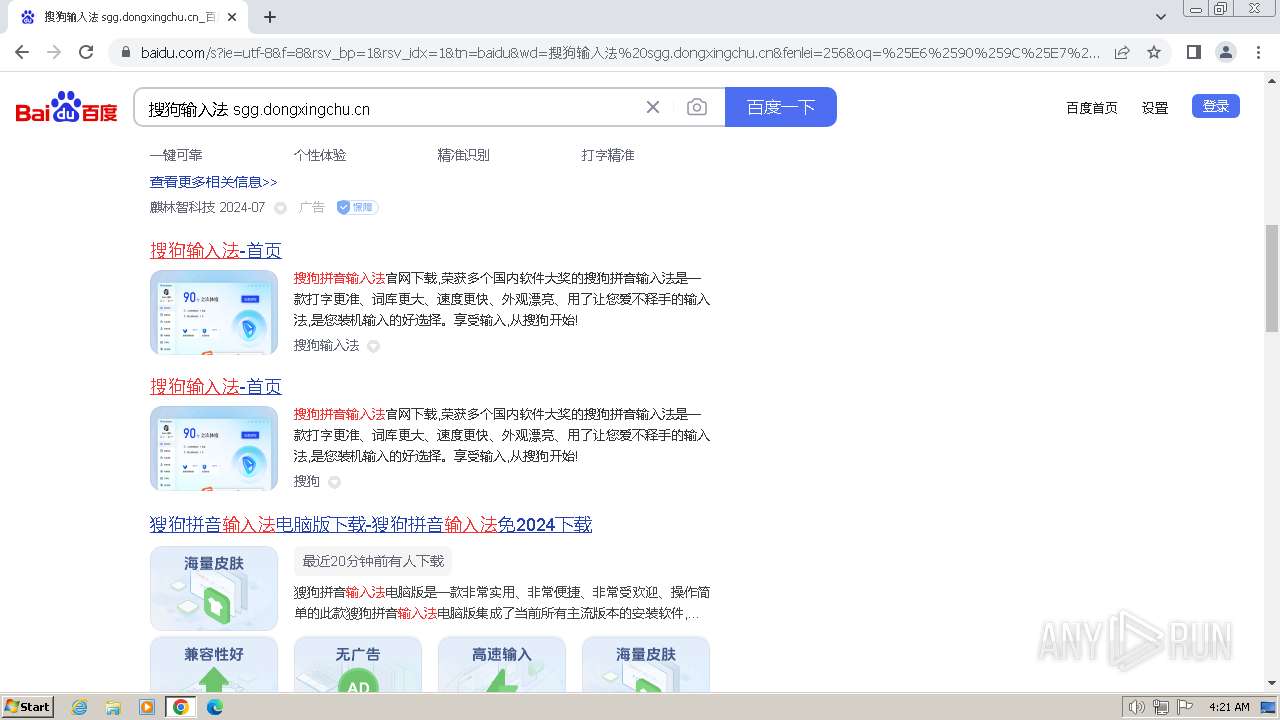Click the 百度一下 search button
The height and width of the screenshot is (720, 1280).
coord(781,107)
